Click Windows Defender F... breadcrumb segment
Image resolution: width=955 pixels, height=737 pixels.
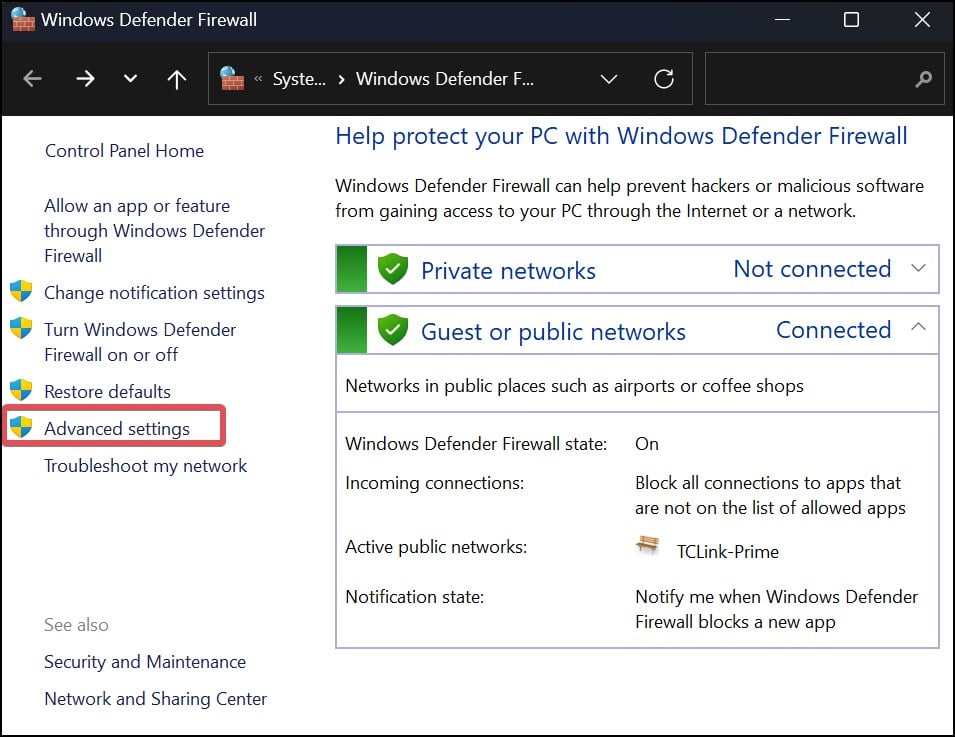445,79
